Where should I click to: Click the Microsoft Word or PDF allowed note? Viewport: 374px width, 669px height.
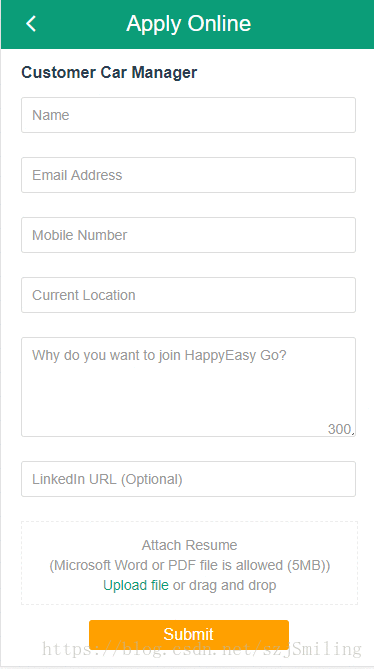189,566
